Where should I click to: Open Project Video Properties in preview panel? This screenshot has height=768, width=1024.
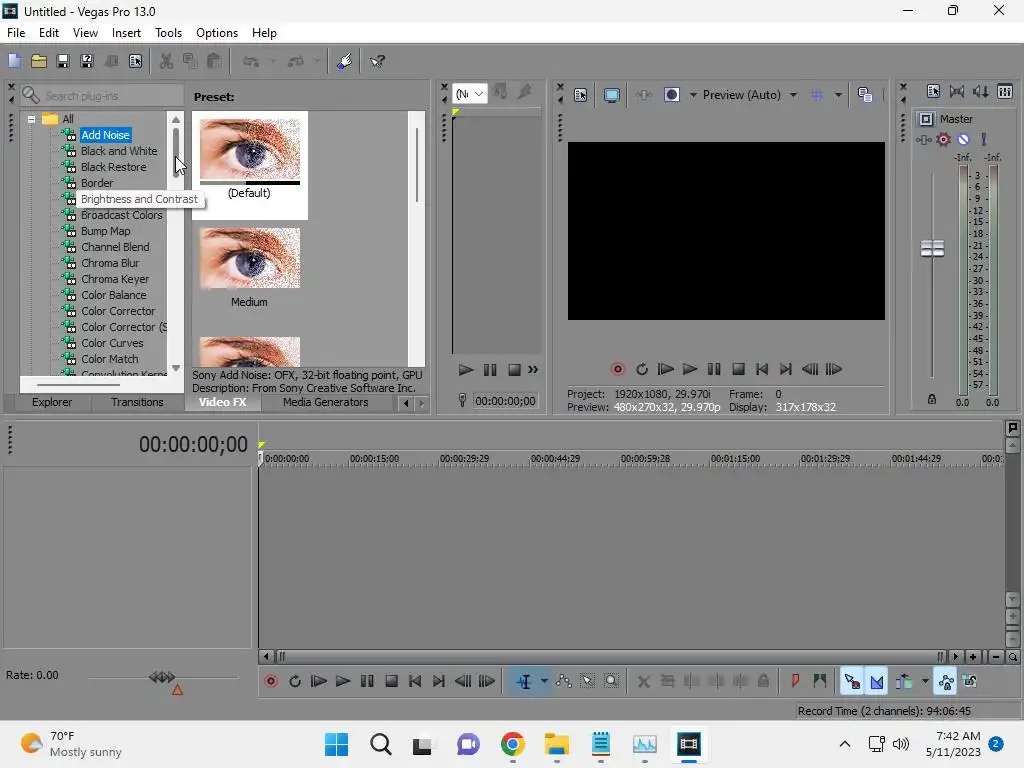click(581, 95)
